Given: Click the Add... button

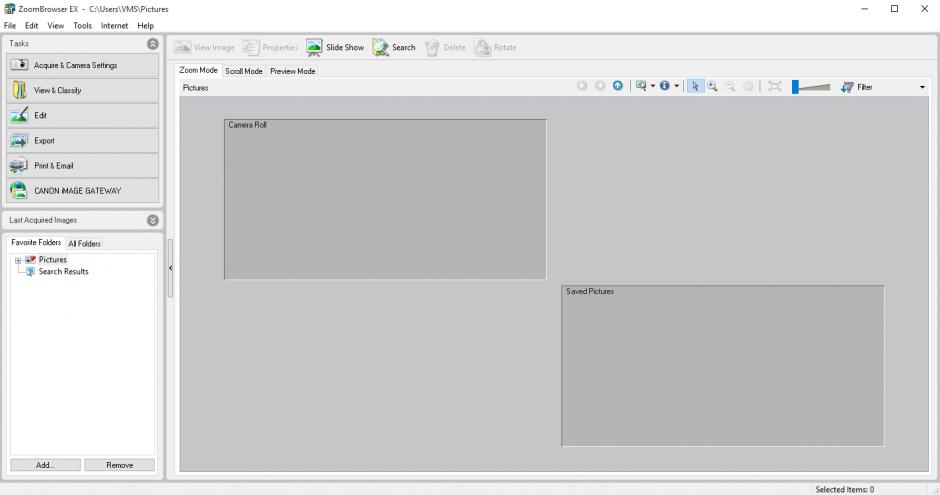Looking at the screenshot, I should (x=45, y=465).
